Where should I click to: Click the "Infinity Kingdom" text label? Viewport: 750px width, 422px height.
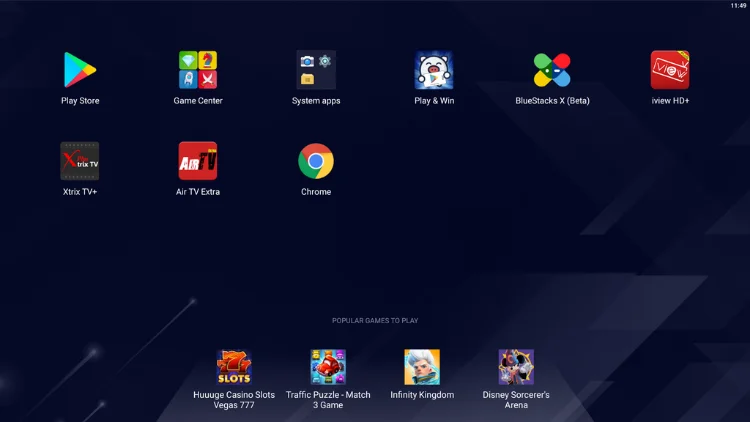click(422, 395)
